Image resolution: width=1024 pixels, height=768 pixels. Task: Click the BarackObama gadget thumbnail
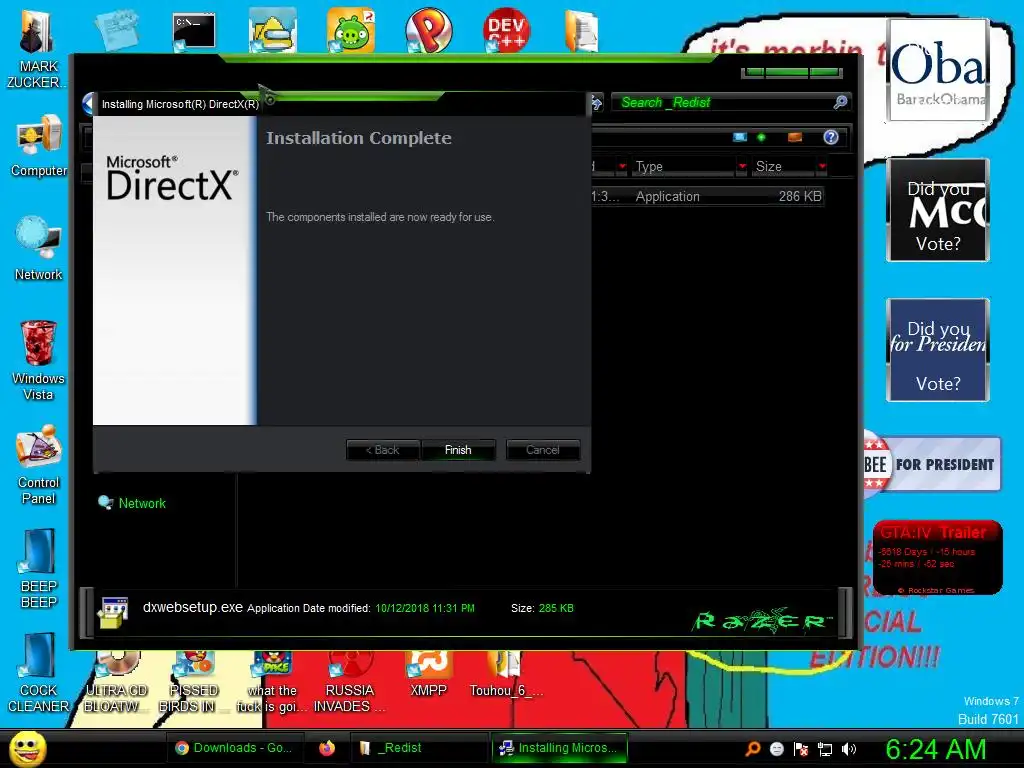point(938,70)
